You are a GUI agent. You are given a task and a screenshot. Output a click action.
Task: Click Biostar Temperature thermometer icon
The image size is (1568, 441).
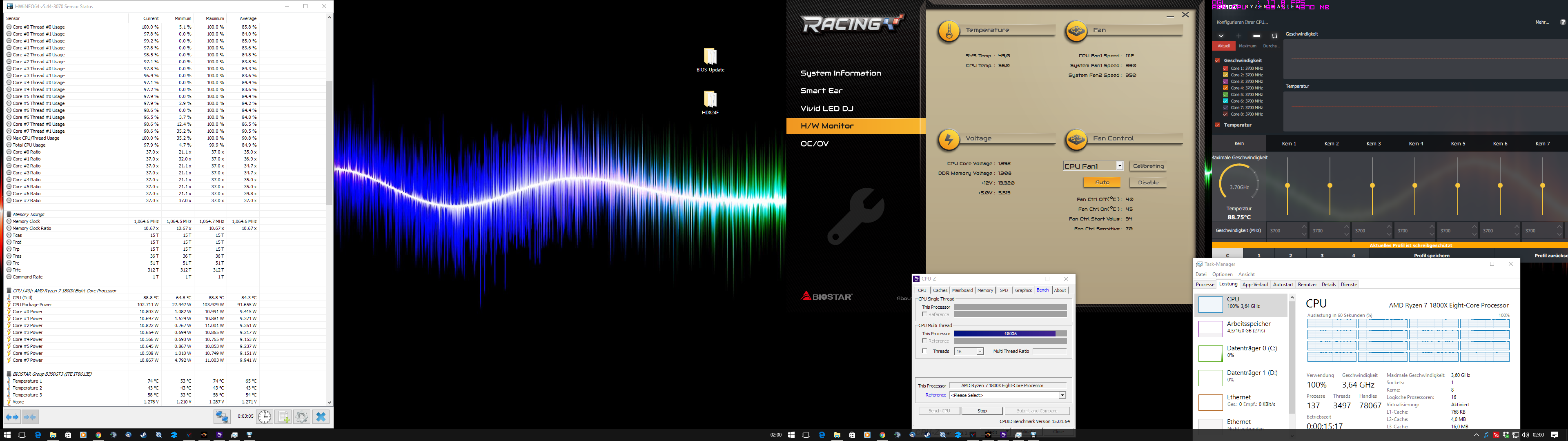(949, 31)
